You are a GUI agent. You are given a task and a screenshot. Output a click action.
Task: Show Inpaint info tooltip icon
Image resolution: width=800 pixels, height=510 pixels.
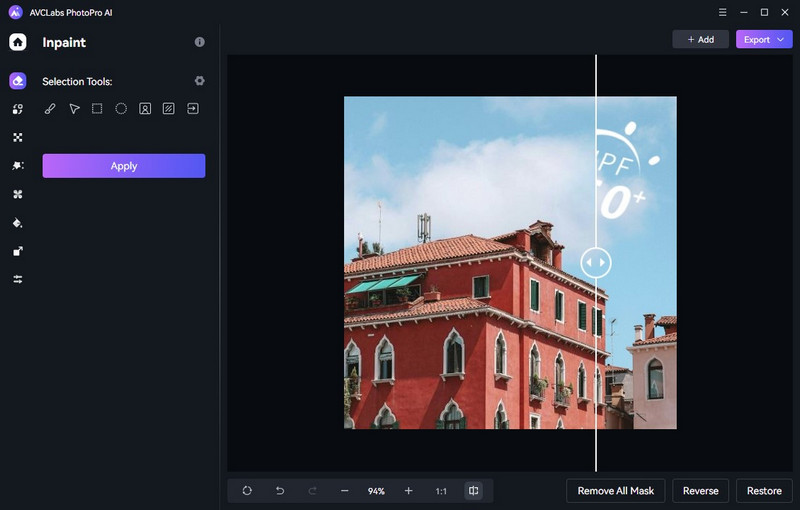coord(199,42)
